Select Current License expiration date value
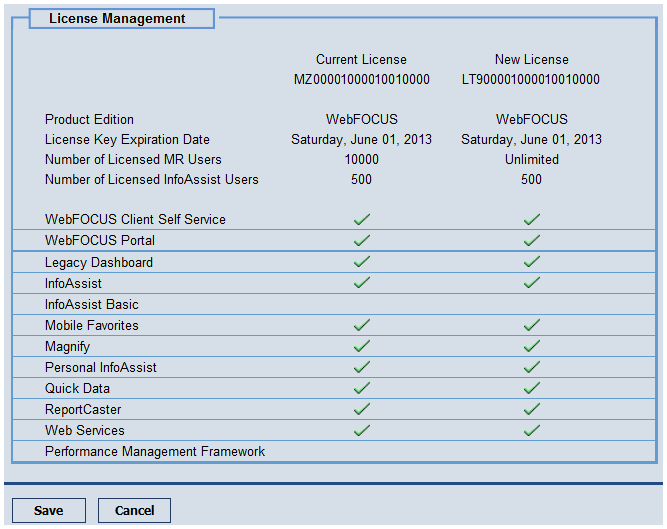 362,139
